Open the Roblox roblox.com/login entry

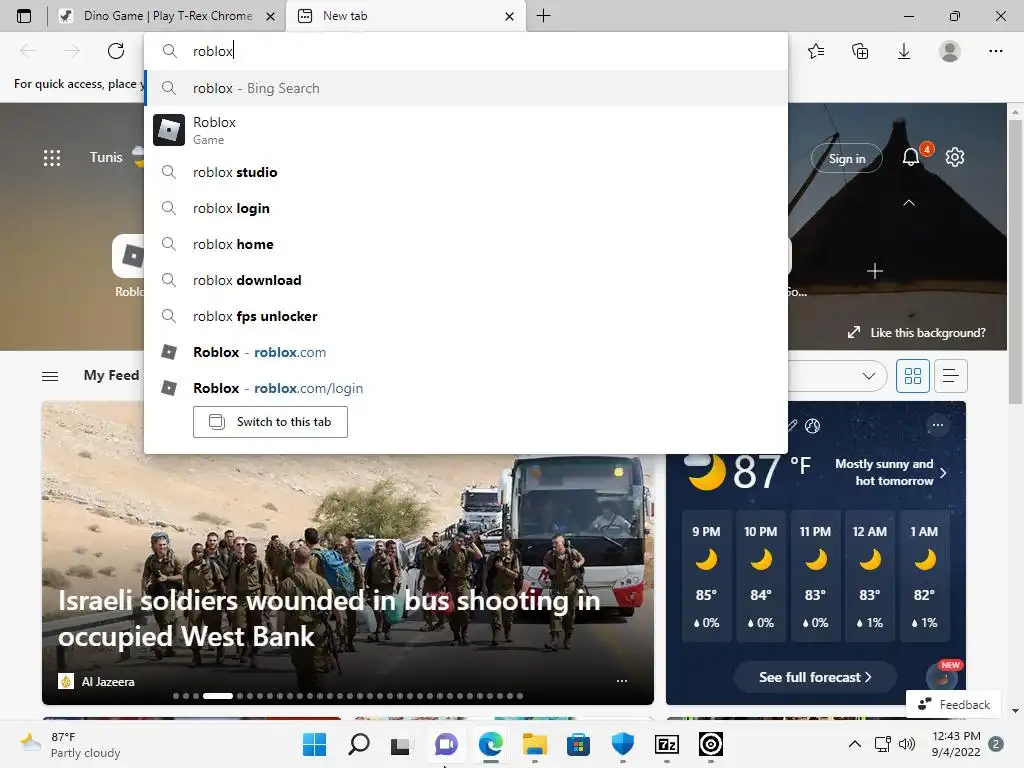466,388
